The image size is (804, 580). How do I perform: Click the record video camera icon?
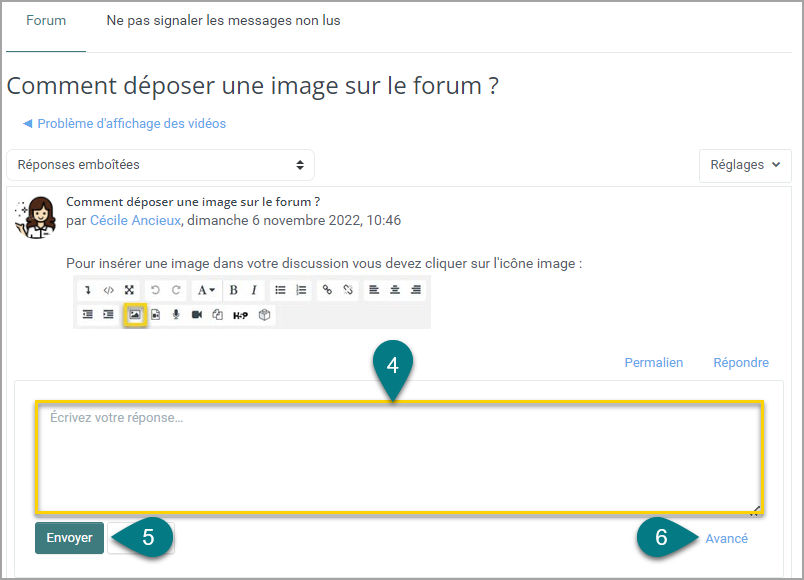point(197,314)
